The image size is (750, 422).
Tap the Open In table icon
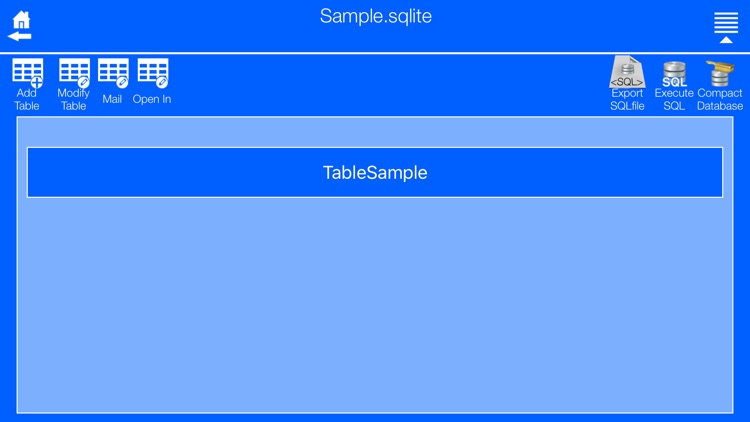pos(153,73)
